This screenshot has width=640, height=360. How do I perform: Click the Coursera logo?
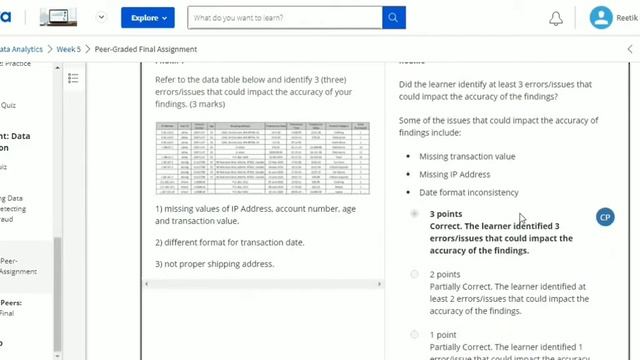click(6, 18)
